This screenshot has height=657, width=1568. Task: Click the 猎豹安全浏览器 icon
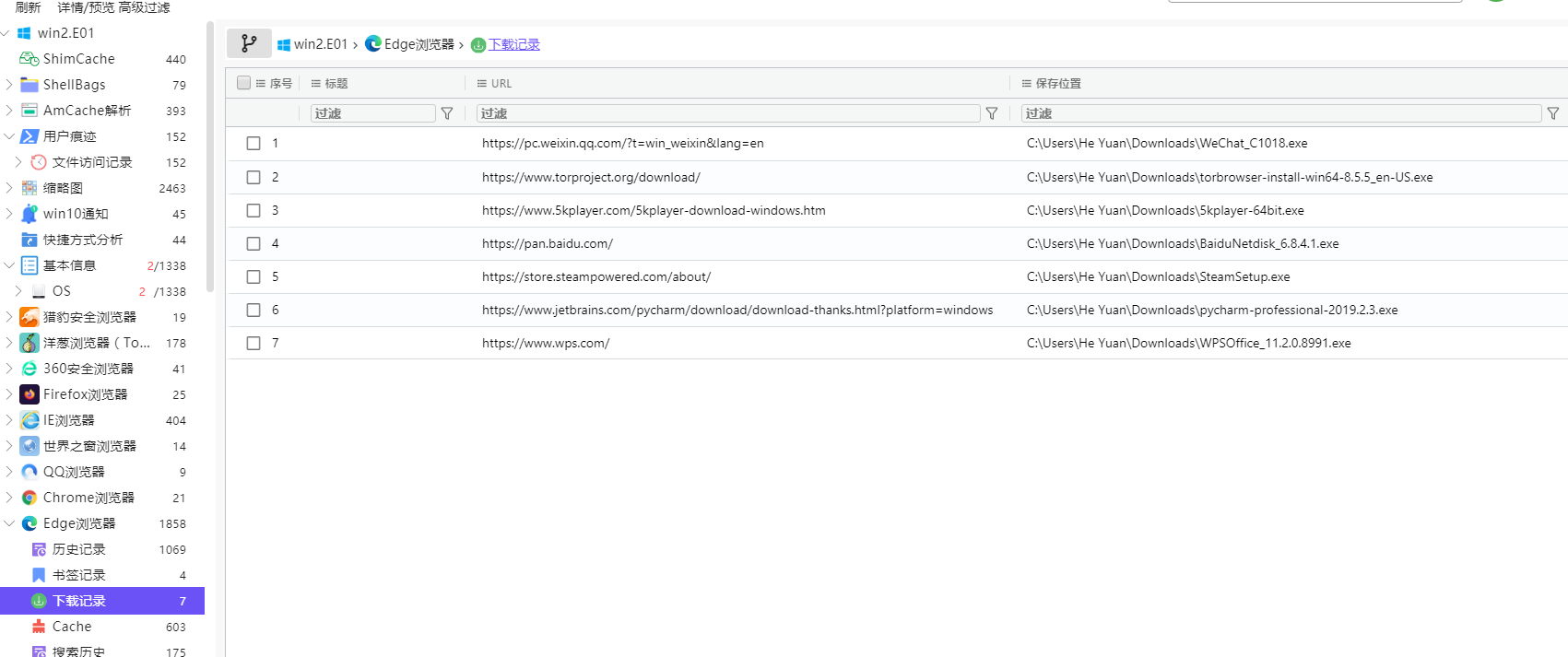click(29, 317)
